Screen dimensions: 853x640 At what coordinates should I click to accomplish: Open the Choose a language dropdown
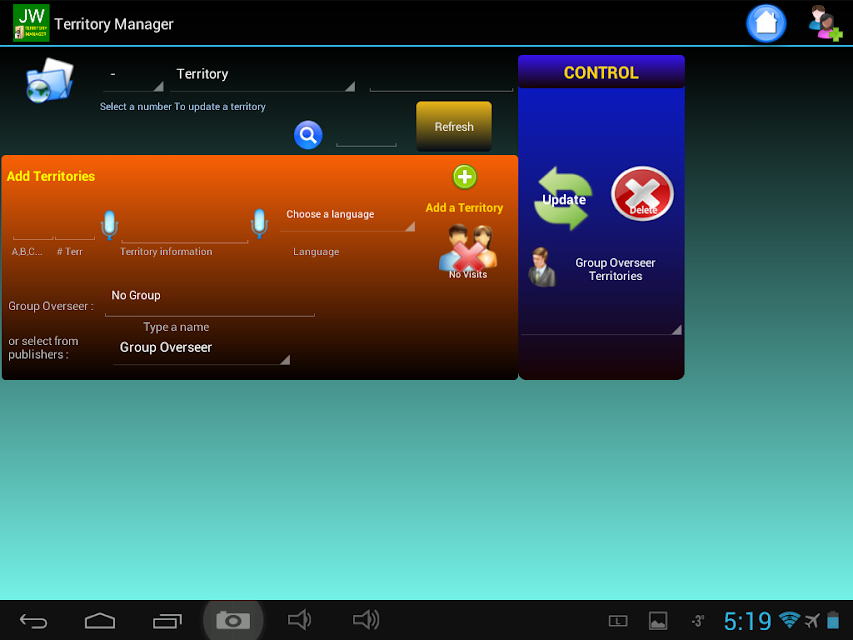(348, 217)
